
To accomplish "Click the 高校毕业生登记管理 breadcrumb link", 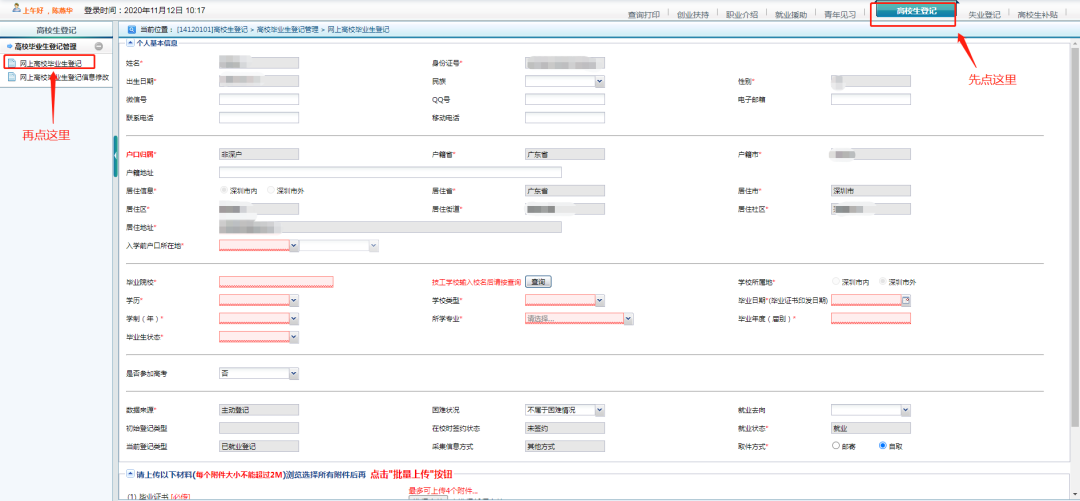I will (x=287, y=30).
